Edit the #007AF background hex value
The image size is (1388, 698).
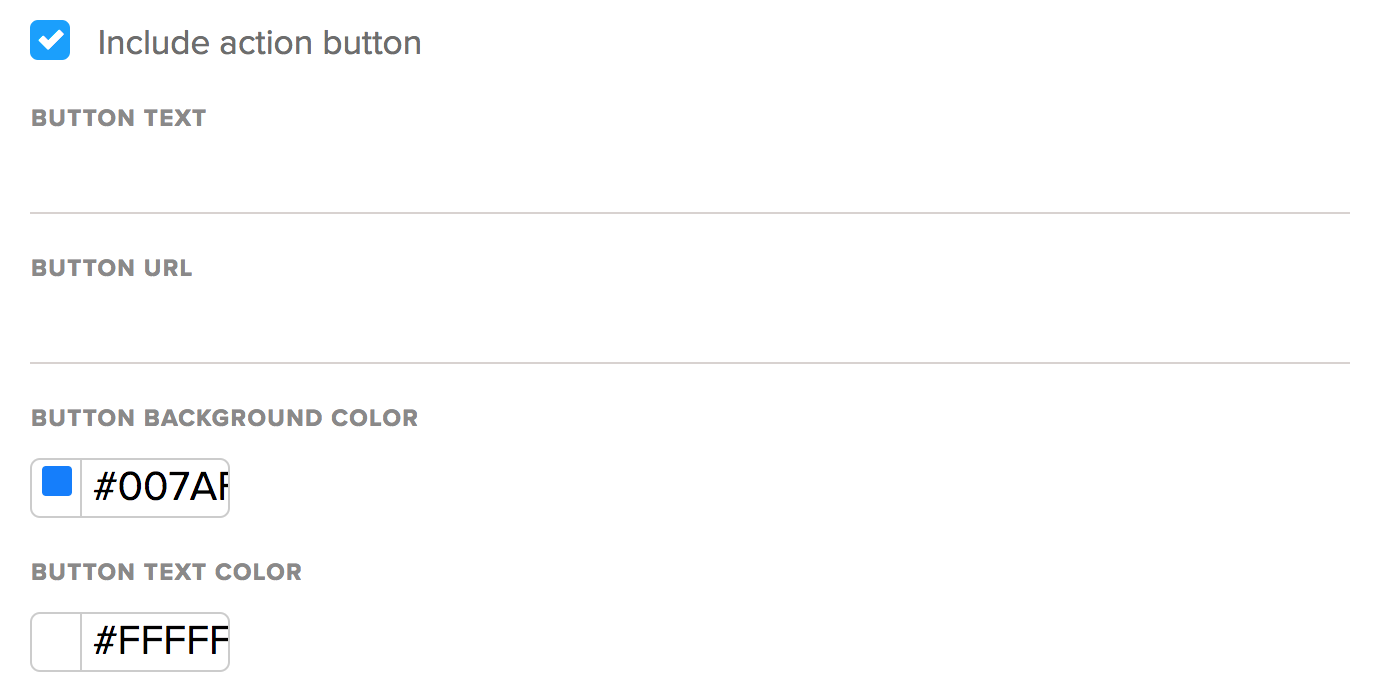tap(158, 488)
